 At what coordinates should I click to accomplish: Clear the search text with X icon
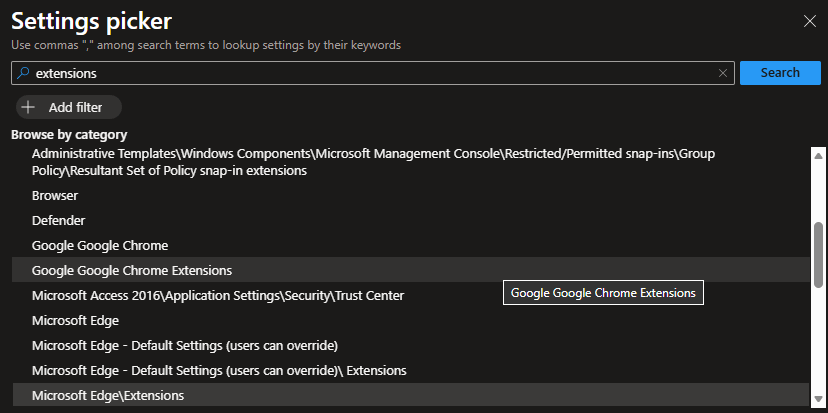[x=723, y=73]
